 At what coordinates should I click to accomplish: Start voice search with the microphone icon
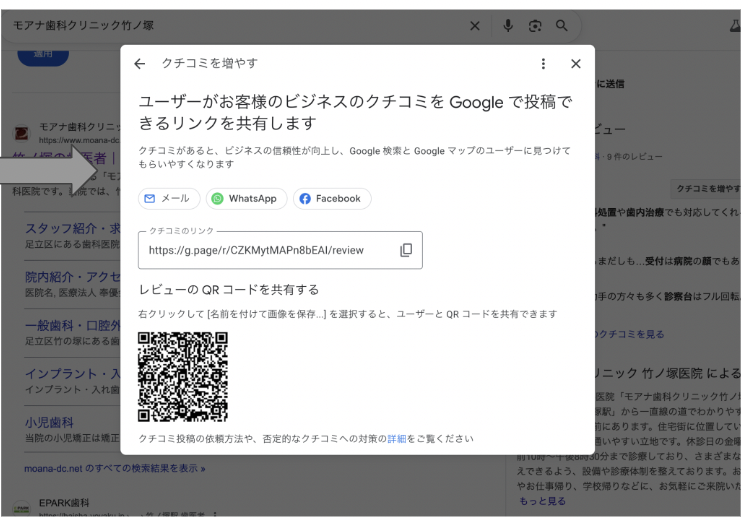[x=508, y=26]
